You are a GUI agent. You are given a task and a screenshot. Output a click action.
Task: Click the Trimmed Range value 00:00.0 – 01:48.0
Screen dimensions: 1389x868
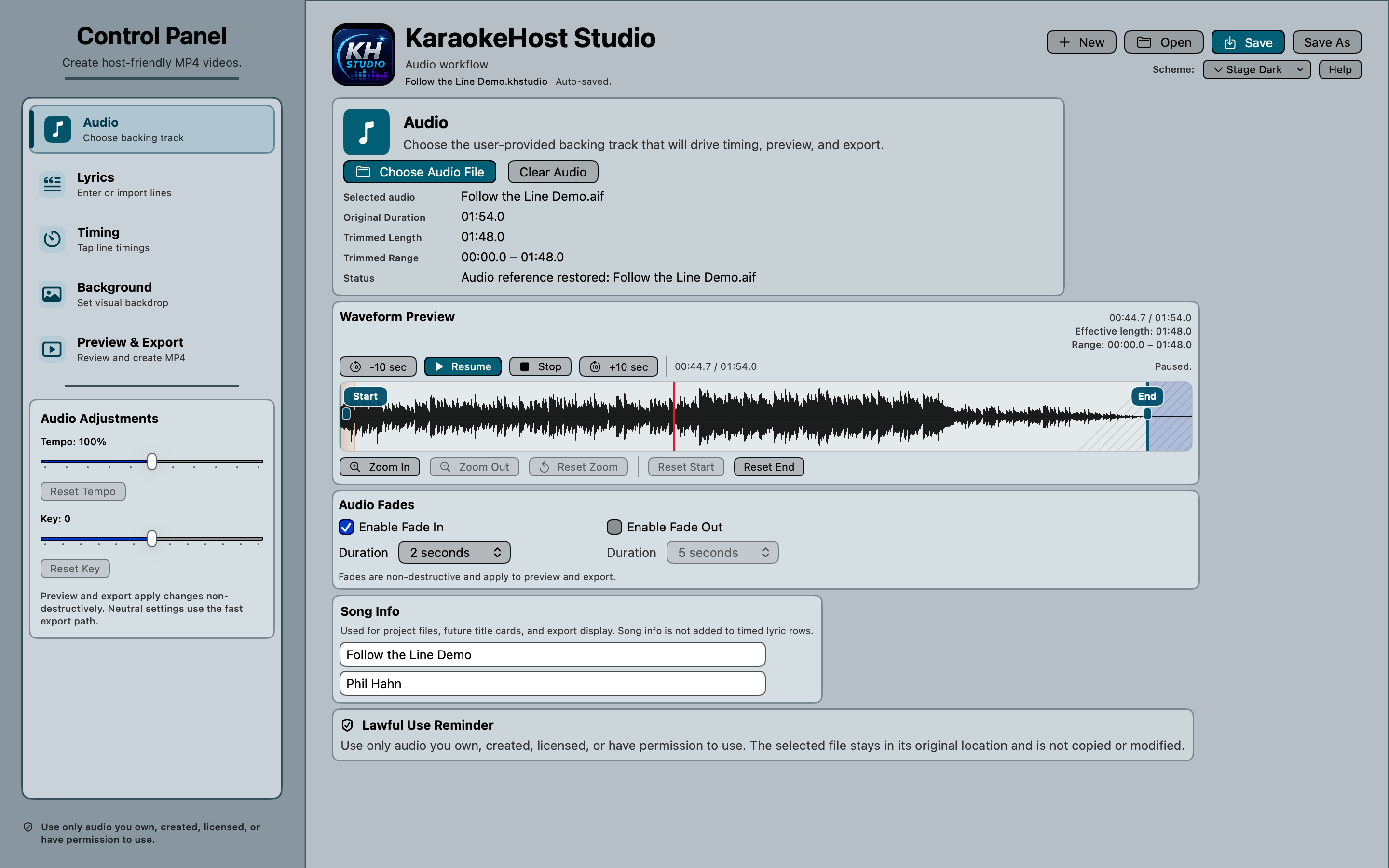513,257
